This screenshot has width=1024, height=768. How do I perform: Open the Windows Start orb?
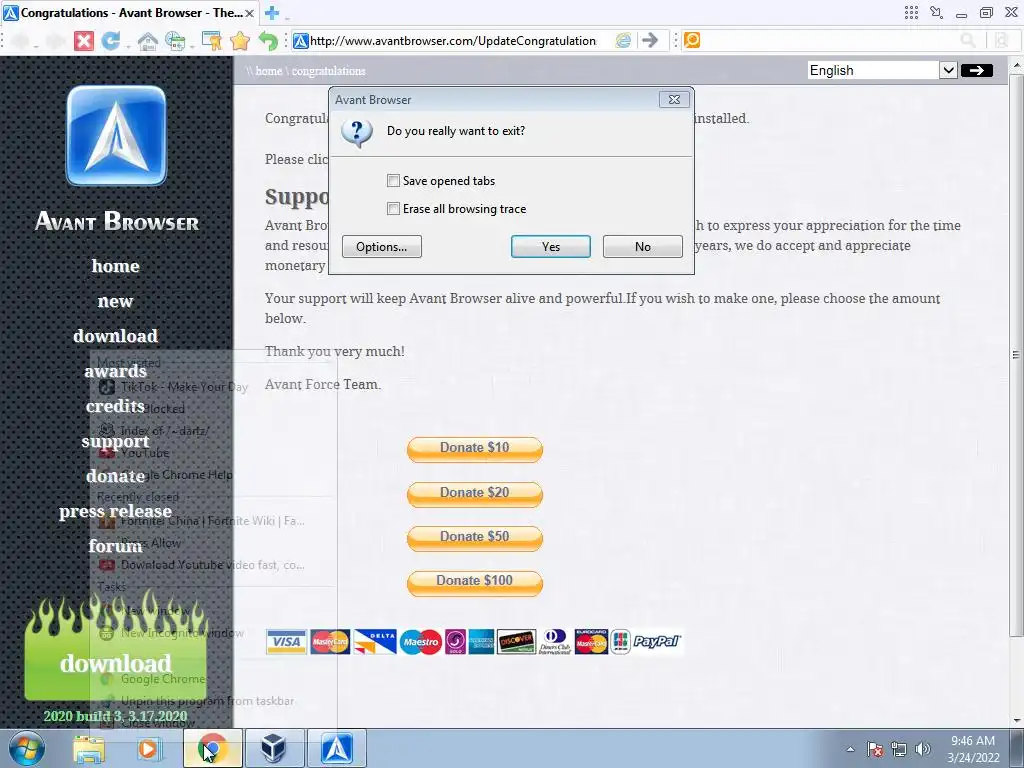point(26,748)
